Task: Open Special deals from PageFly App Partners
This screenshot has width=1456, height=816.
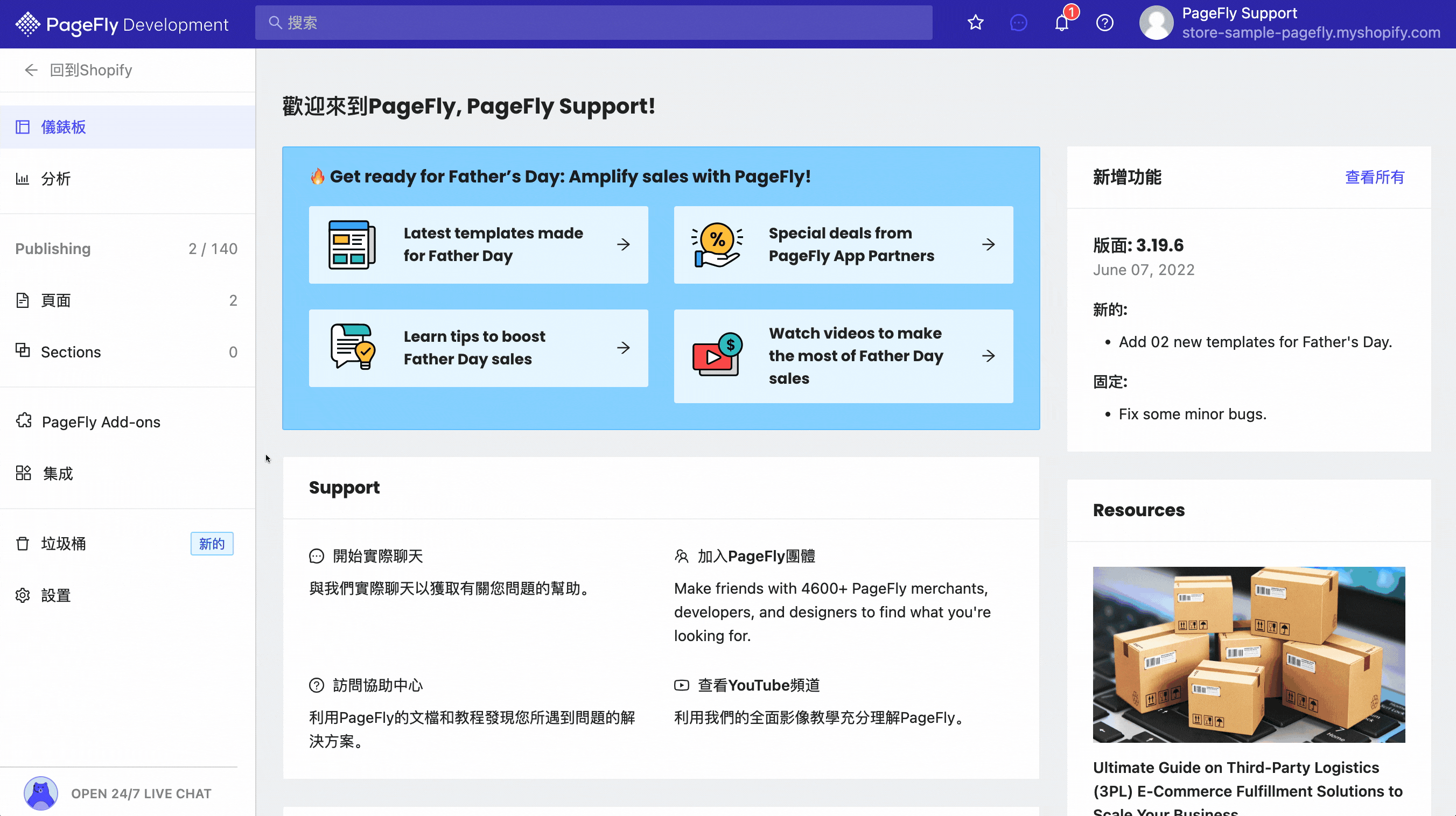Action: click(843, 245)
